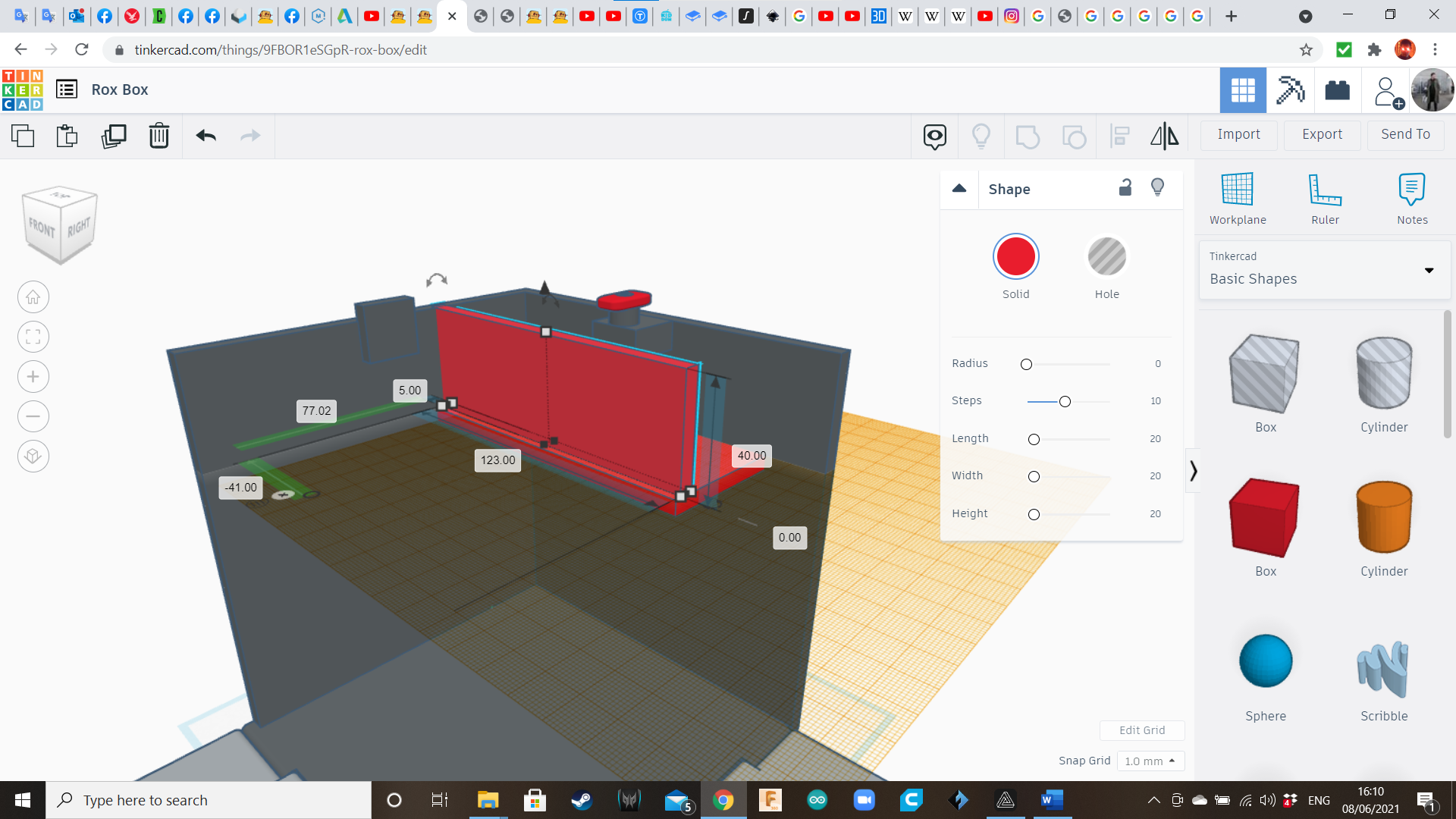Image resolution: width=1456 pixels, height=819 pixels.
Task: Set the shape to Hole
Action: coord(1106,257)
